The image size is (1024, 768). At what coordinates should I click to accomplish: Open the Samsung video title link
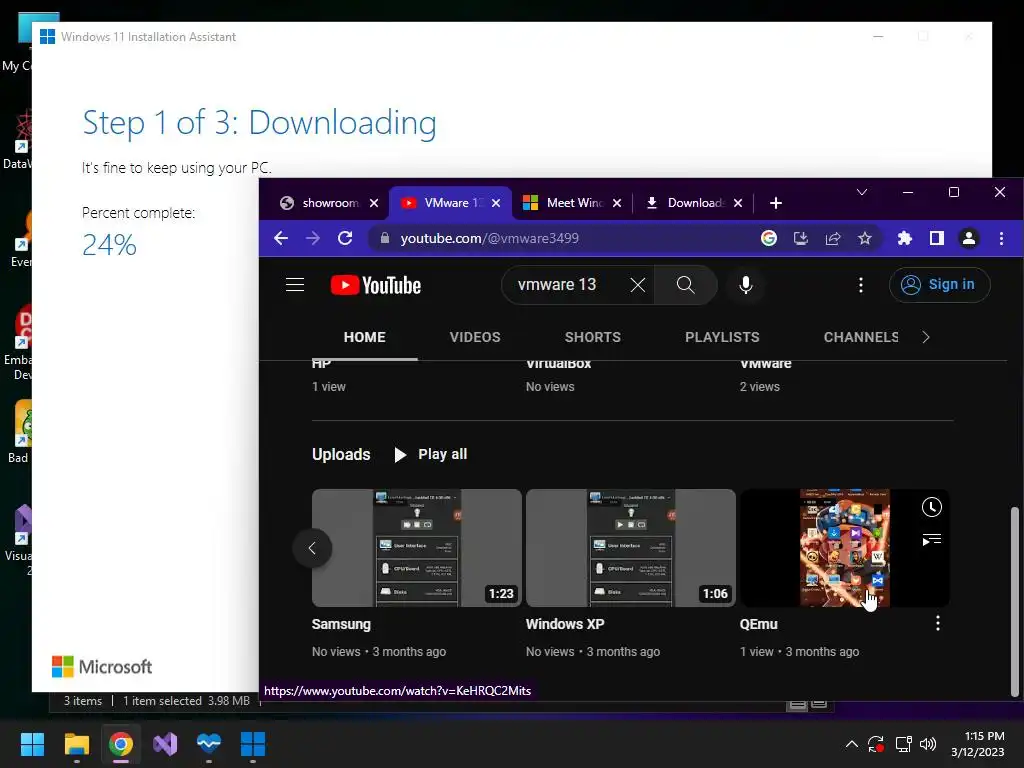click(341, 624)
